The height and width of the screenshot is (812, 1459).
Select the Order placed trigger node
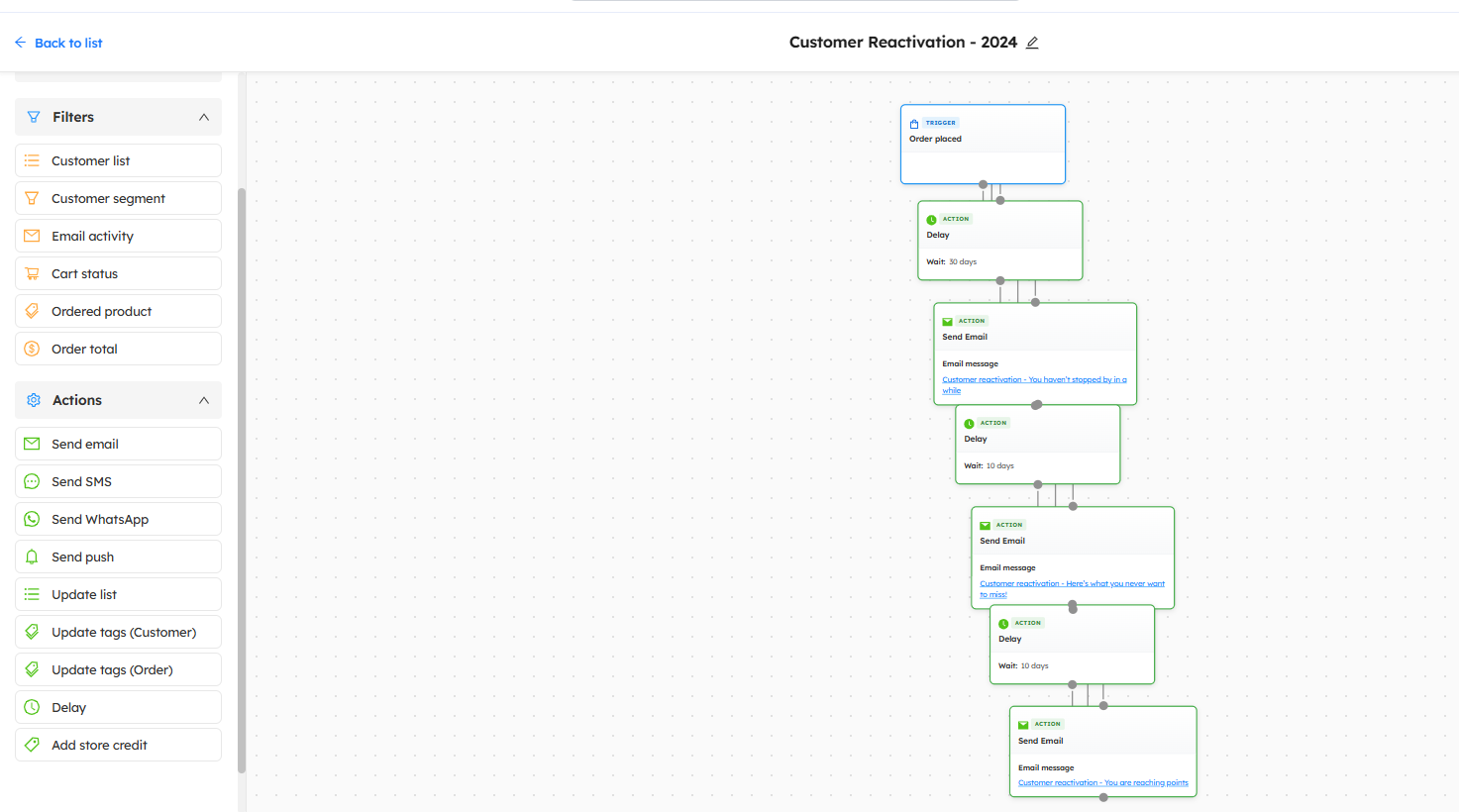pos(983,144)
